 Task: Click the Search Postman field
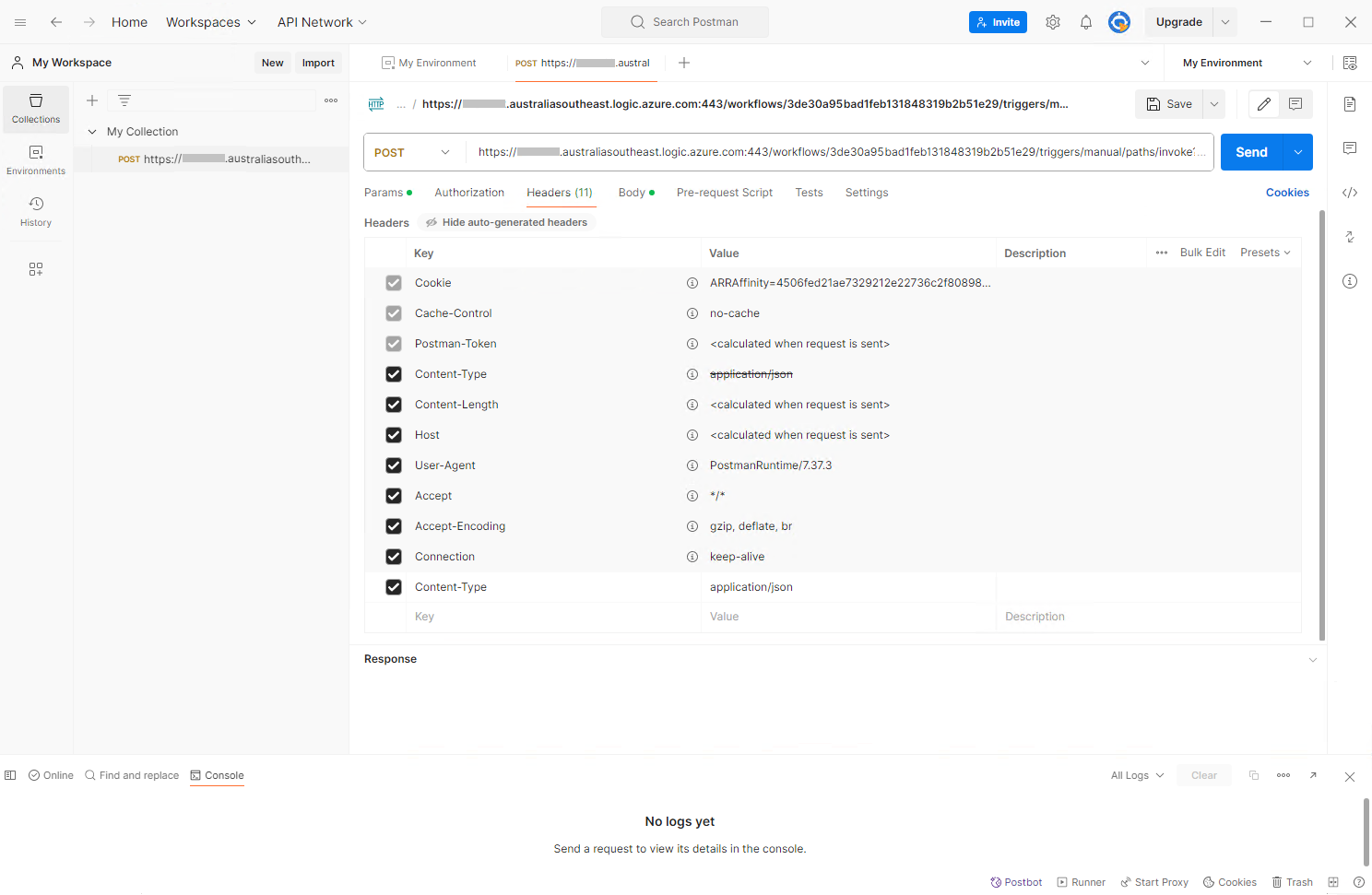click(x=685, y=22)
